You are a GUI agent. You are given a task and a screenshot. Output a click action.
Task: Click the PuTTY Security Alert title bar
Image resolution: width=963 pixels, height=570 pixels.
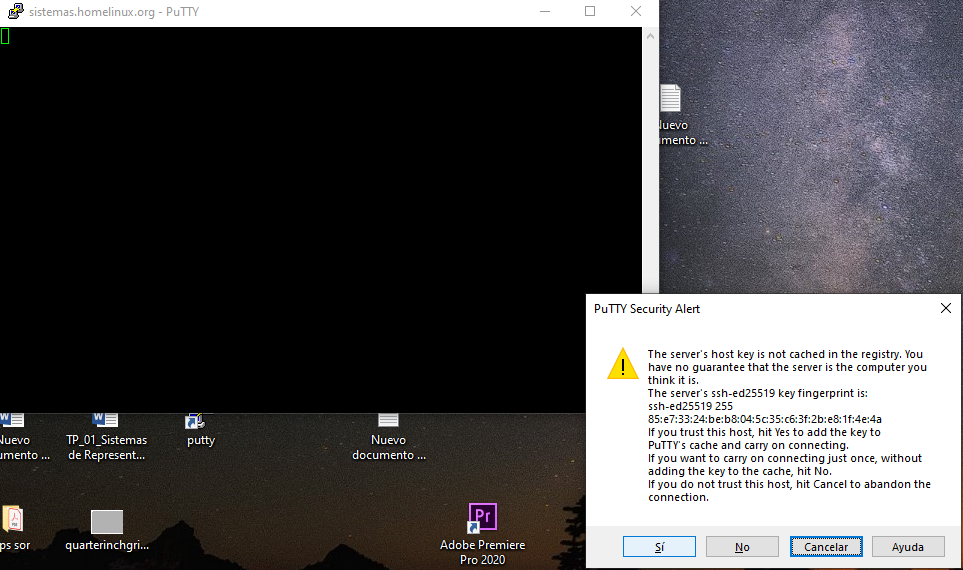[x=750, y=309]
